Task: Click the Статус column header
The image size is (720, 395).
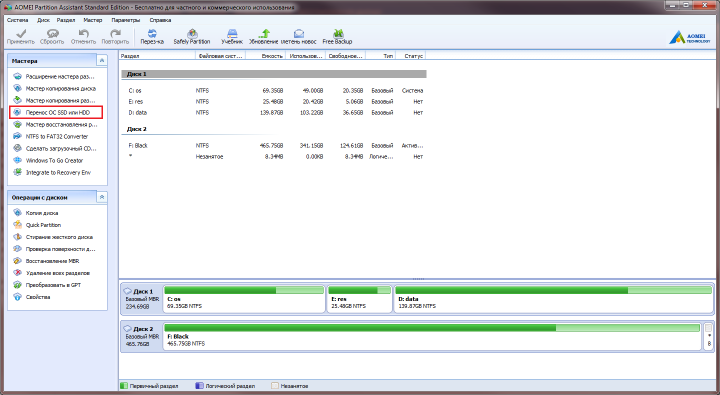Action: point(410,56)
